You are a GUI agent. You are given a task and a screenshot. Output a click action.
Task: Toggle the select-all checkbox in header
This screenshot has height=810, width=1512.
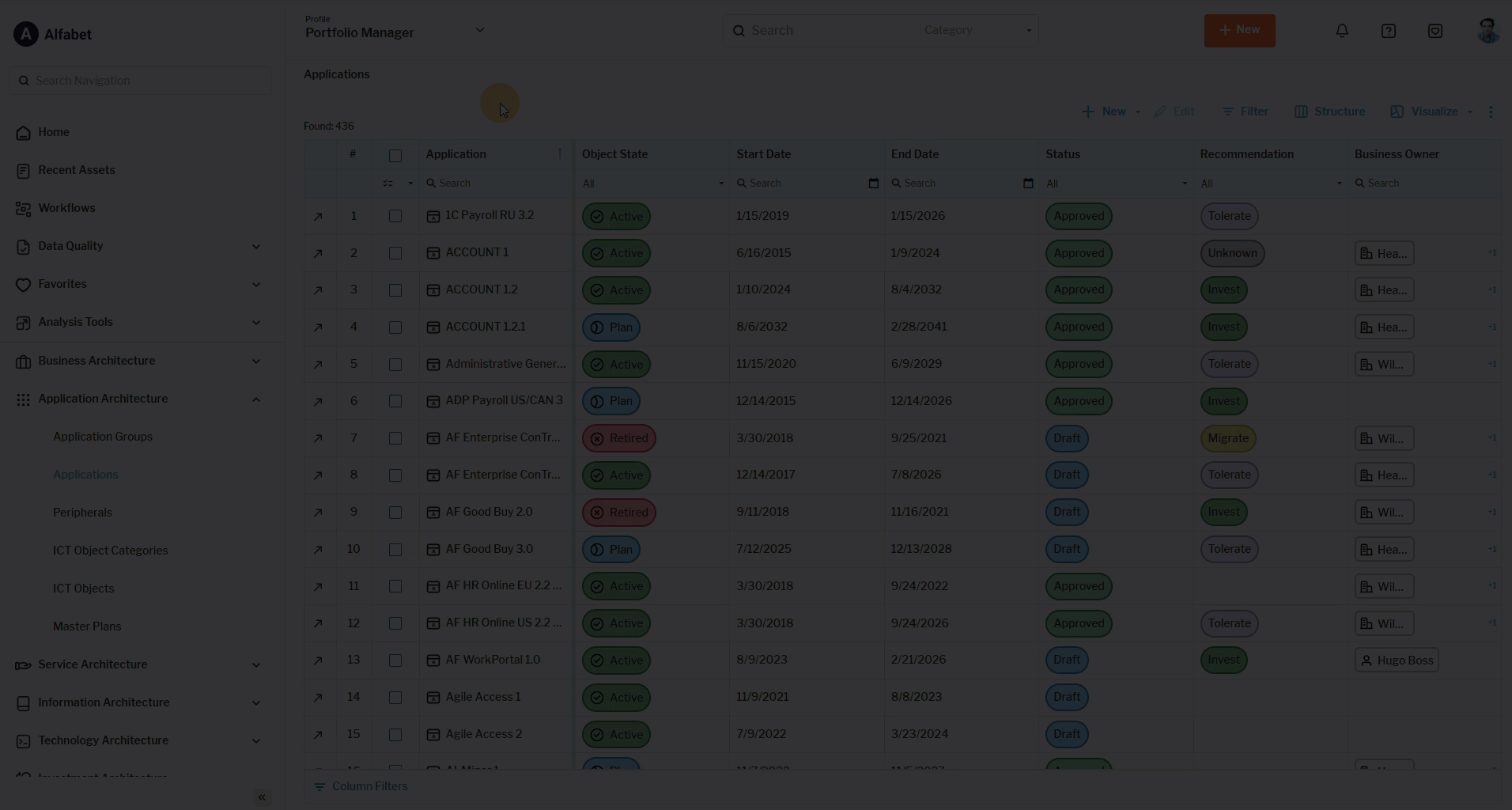click(x=395, y=156)
